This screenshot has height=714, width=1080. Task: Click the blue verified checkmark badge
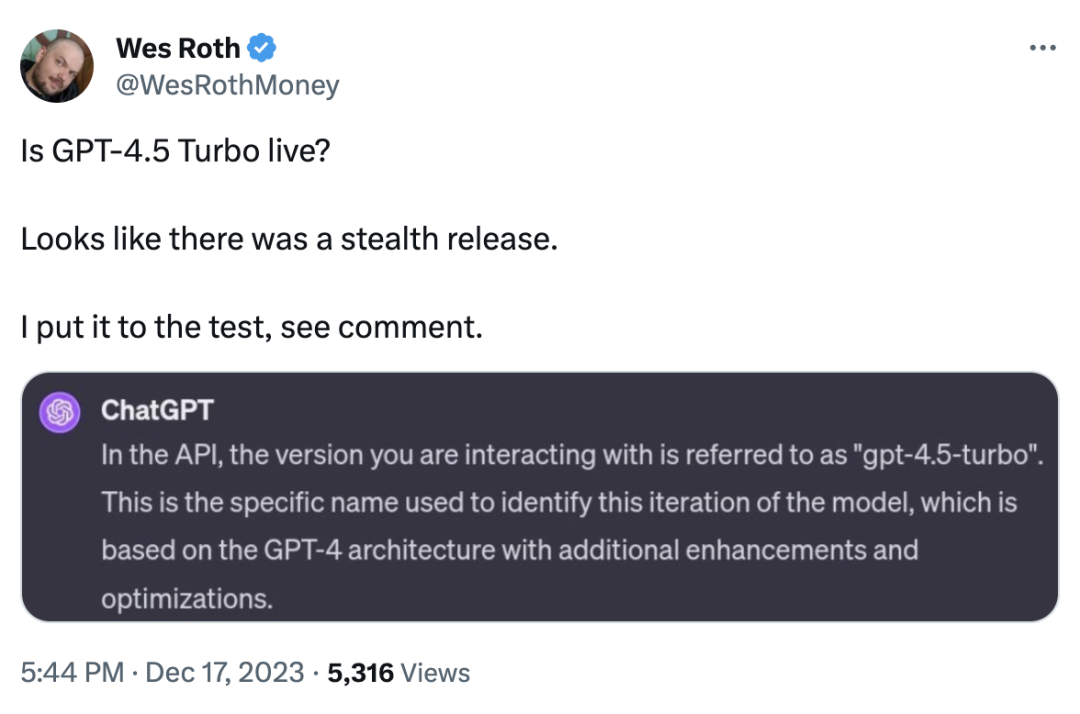(262, 48)
